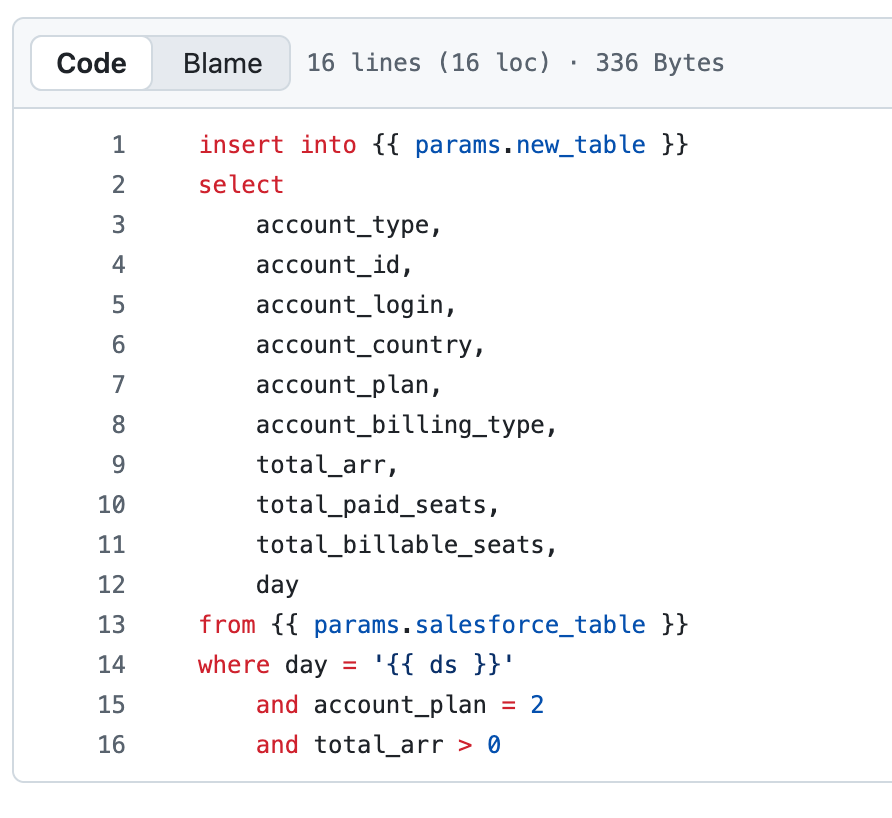Select the Code tab
This screenshot has width=892, height=818.
(x=91, y=62)
